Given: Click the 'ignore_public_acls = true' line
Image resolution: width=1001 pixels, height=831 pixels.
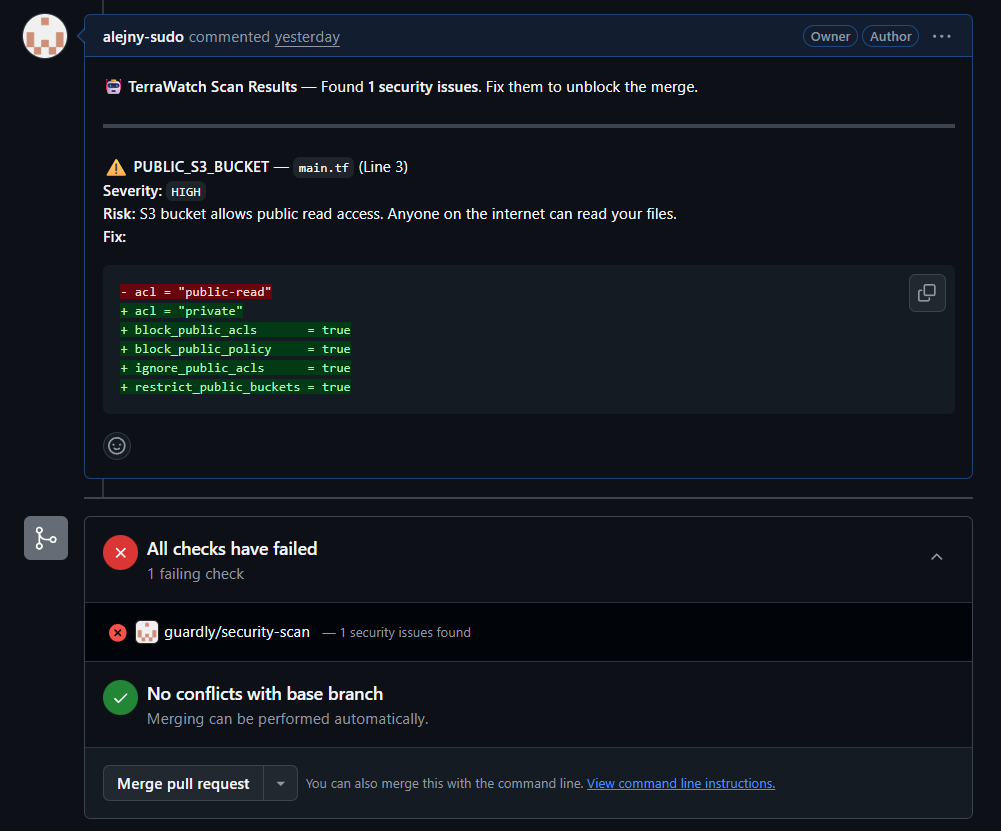Looking at the screenshot, I should [236, 368].
